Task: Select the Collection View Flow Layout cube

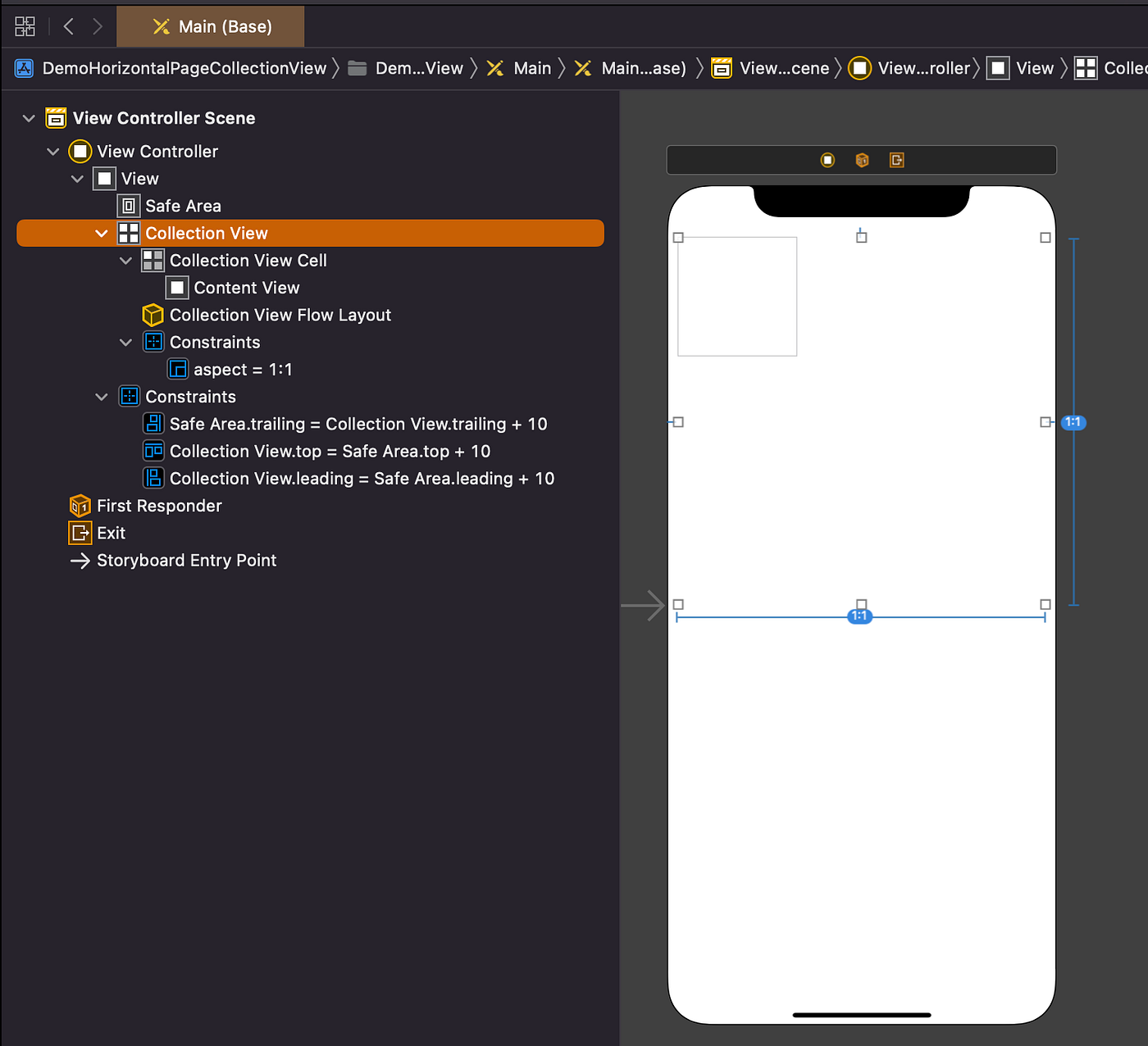Action: (153, 315)
